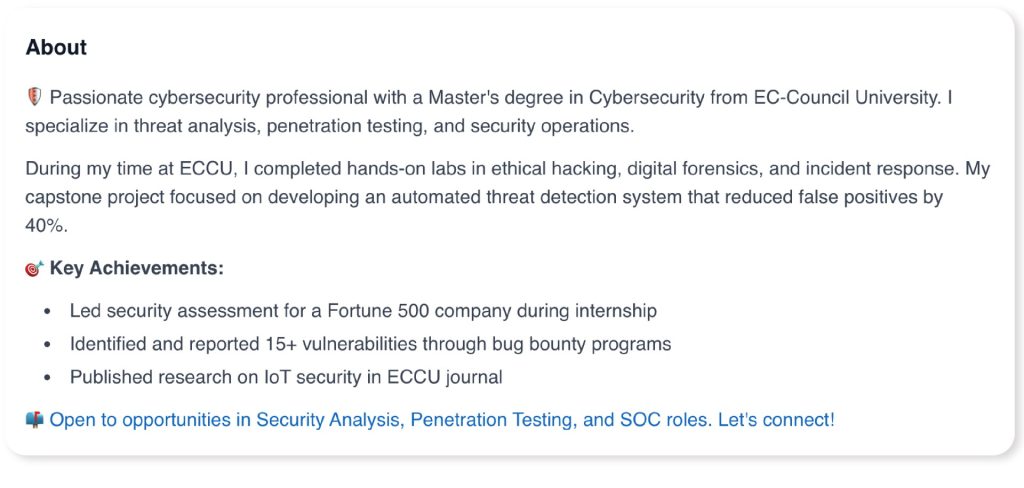Select the Key Achievements heading
Screen dimensions: 1024x488
click(x=137, y=268)
